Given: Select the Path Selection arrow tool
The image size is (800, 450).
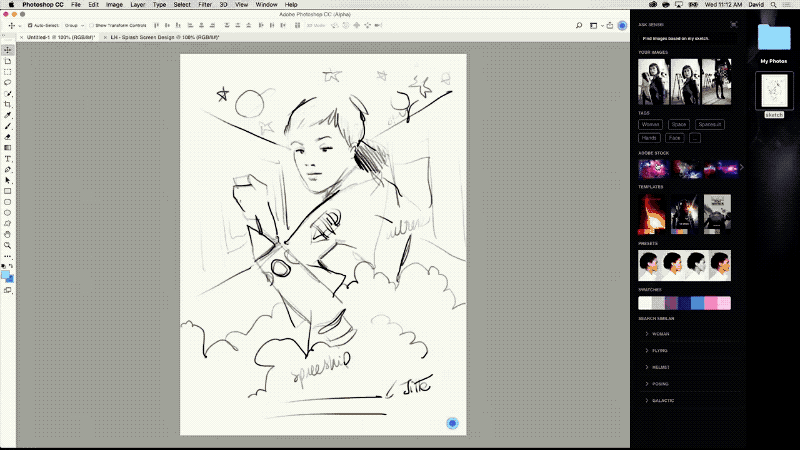Looking at the screenshot, I should pos(8,180).
